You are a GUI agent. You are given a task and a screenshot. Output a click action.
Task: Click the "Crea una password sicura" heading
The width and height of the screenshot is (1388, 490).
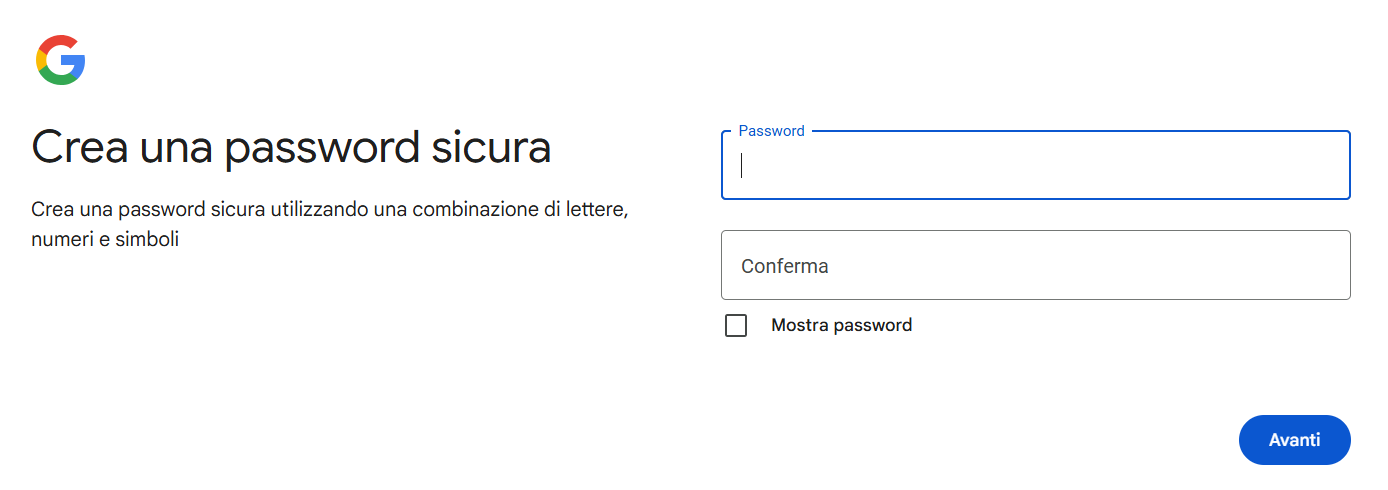click(x=291, y=147)
